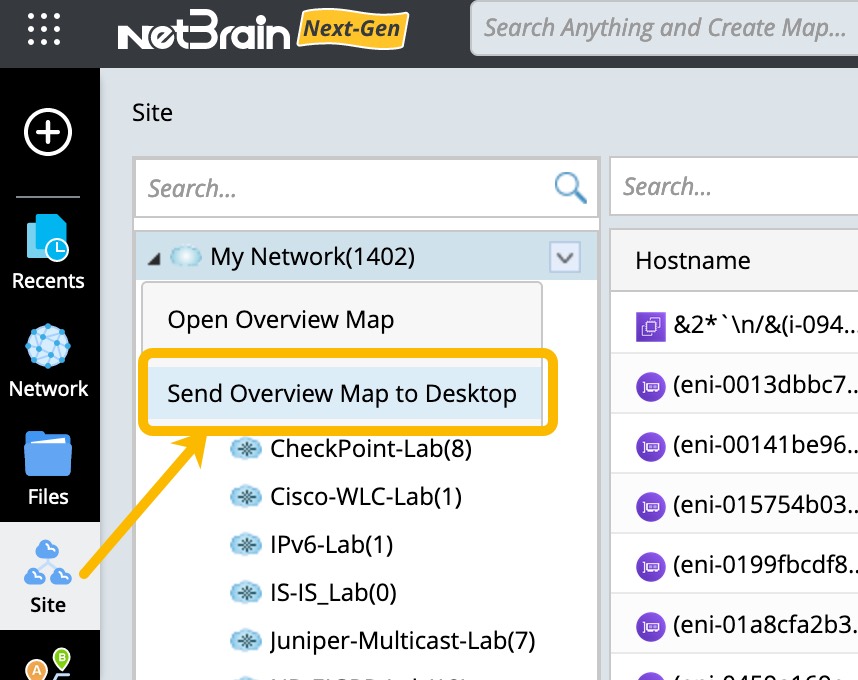The image size is (858, 680).
Task: Click the Site page title
Action: (x=152, y=113)
